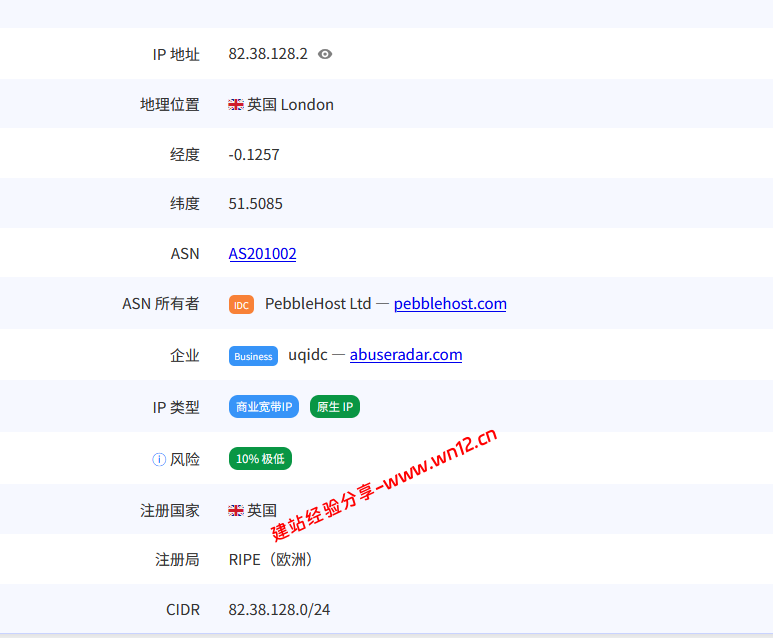Click the 注册局 label
The image size is (773, 638).
(177, 560)
